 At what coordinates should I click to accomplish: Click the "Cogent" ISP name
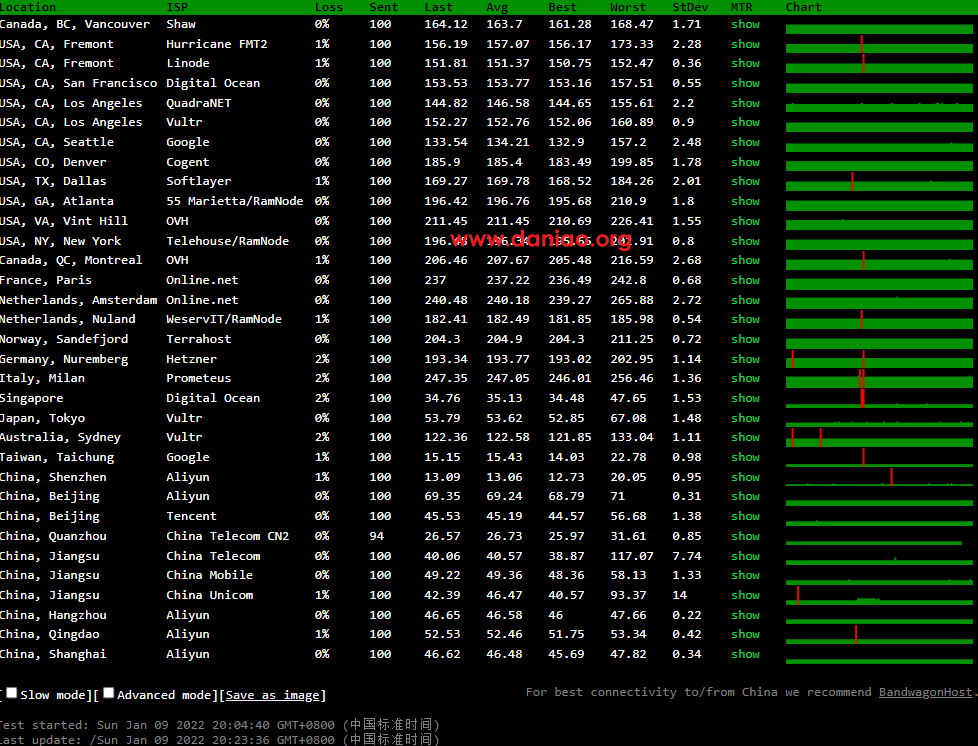tap(188, 162)
